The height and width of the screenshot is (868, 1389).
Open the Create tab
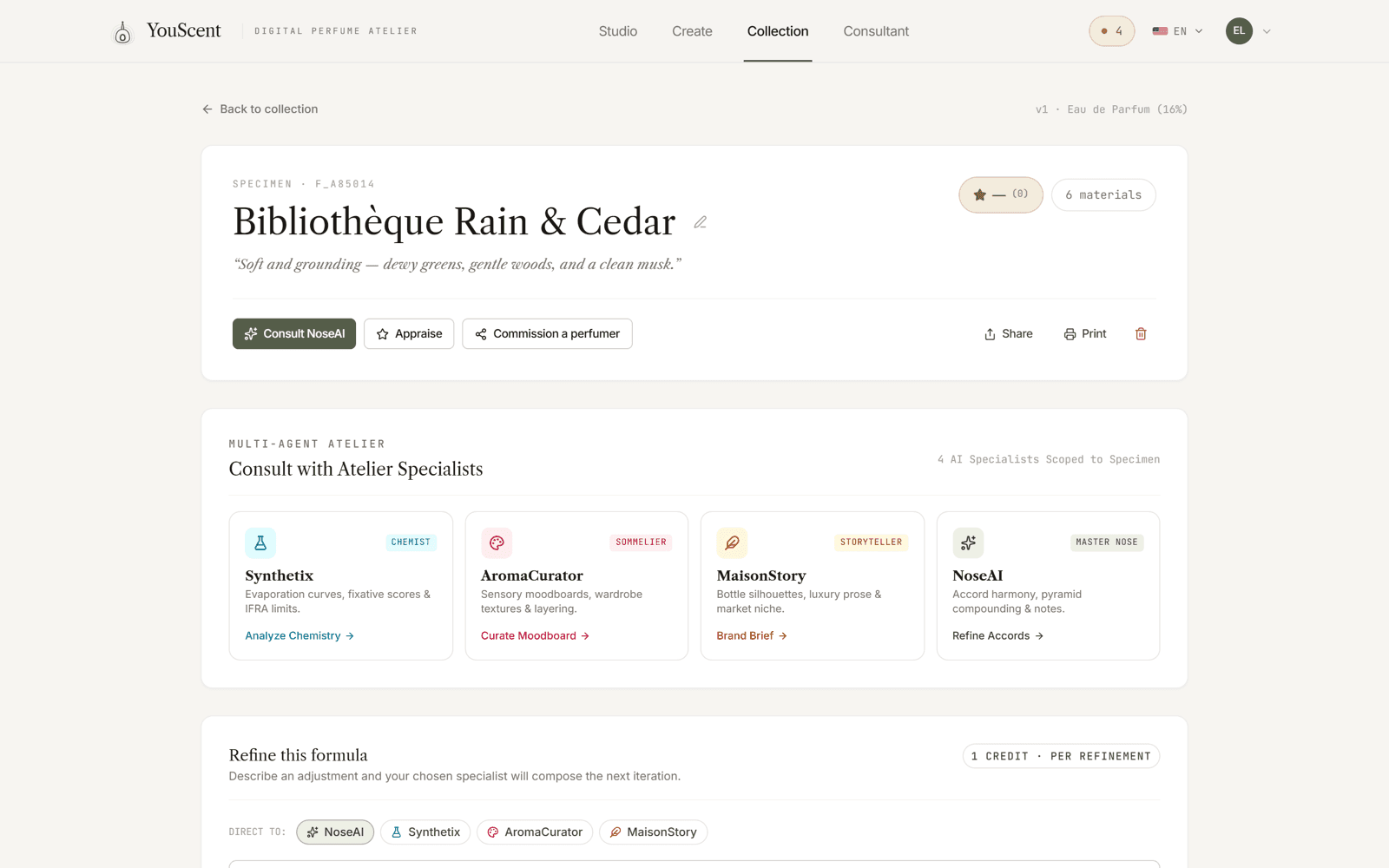tap(692, 31)
